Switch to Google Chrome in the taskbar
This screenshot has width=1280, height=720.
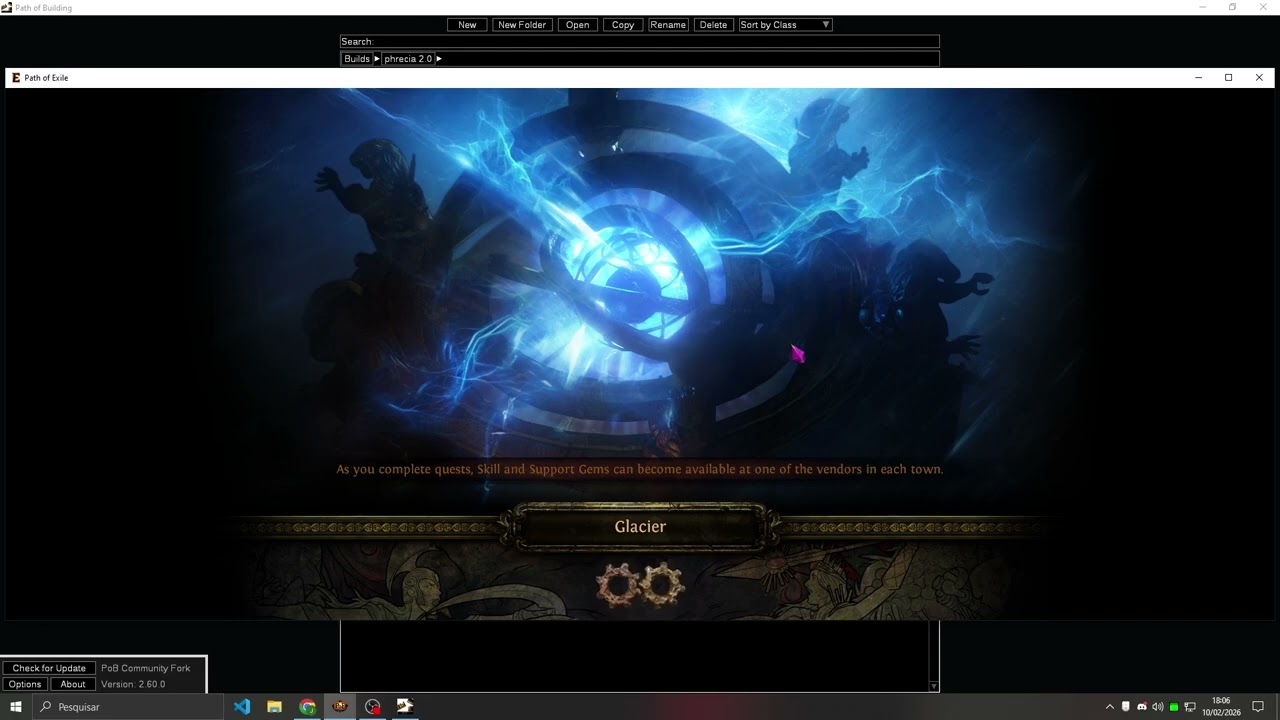click(307, 707)
